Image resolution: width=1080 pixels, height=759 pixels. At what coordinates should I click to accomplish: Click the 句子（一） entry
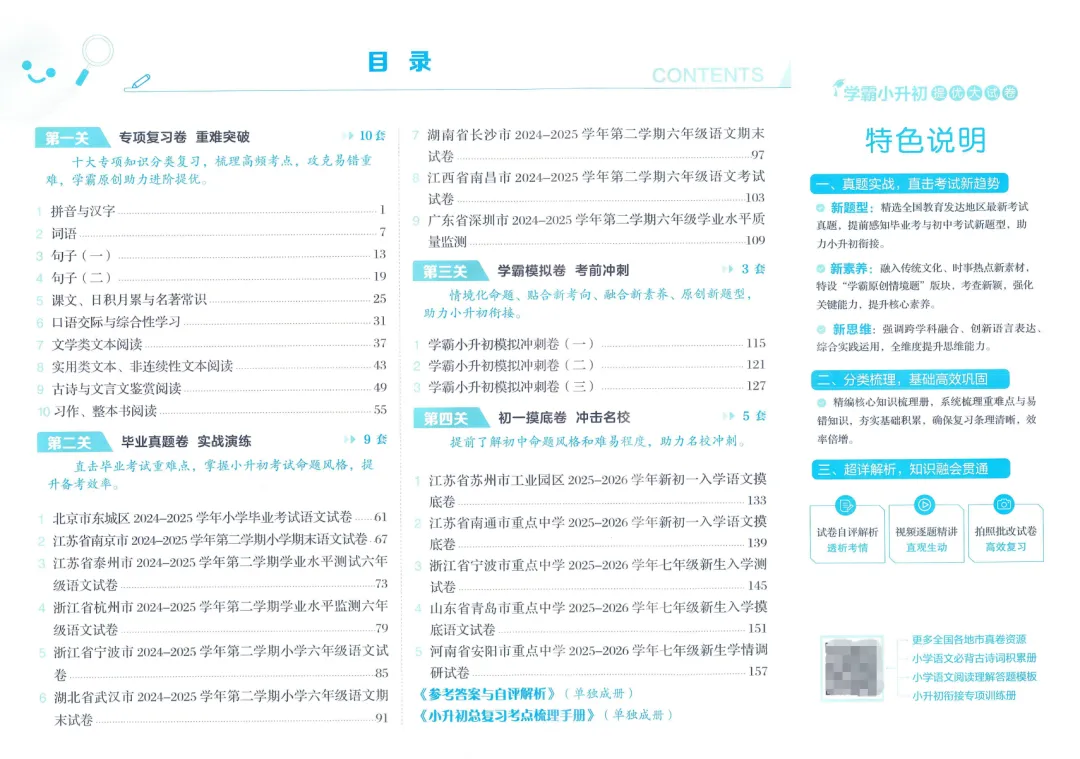click(x=211, y=255)
